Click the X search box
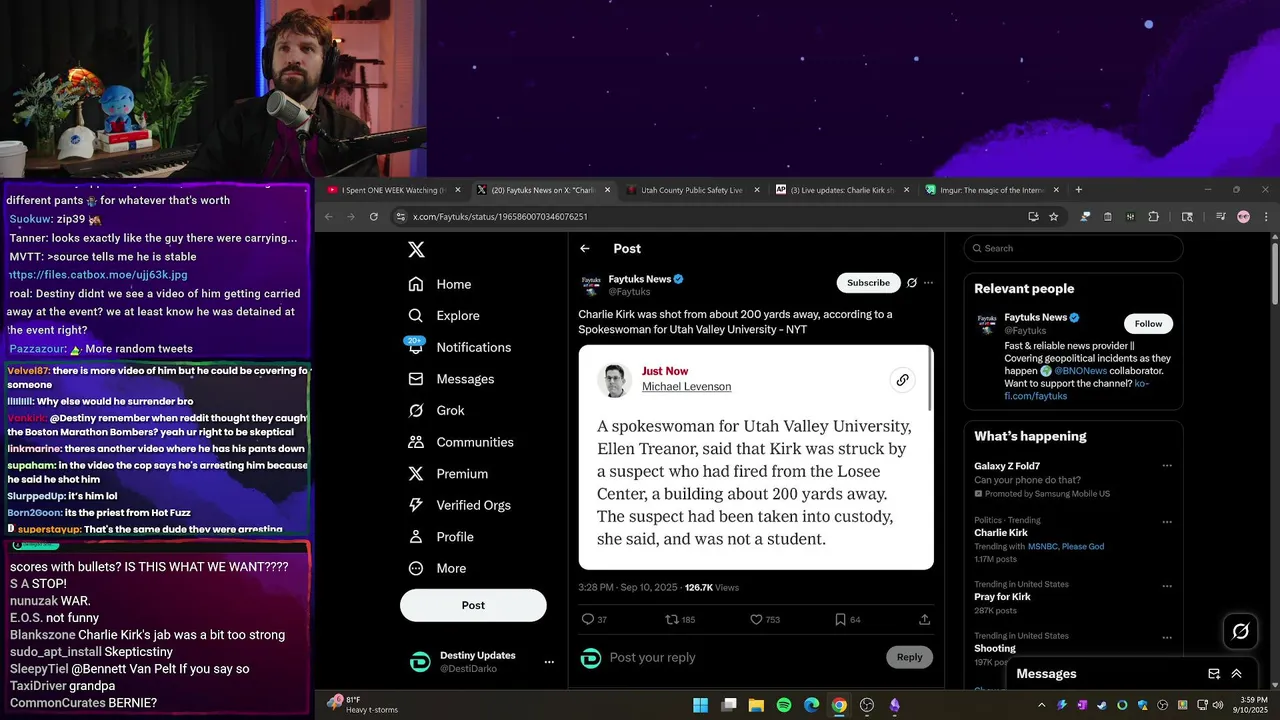 [x=1073, y=248]
